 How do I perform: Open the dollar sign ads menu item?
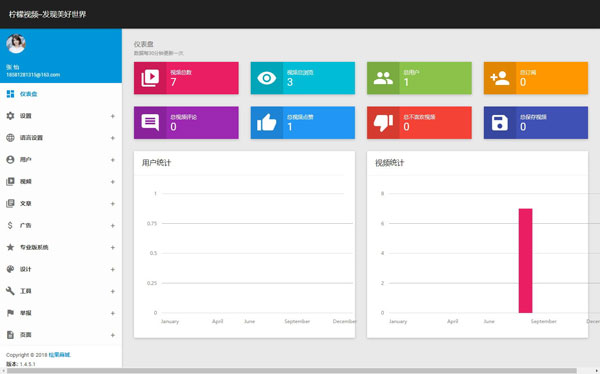(61, 225)
